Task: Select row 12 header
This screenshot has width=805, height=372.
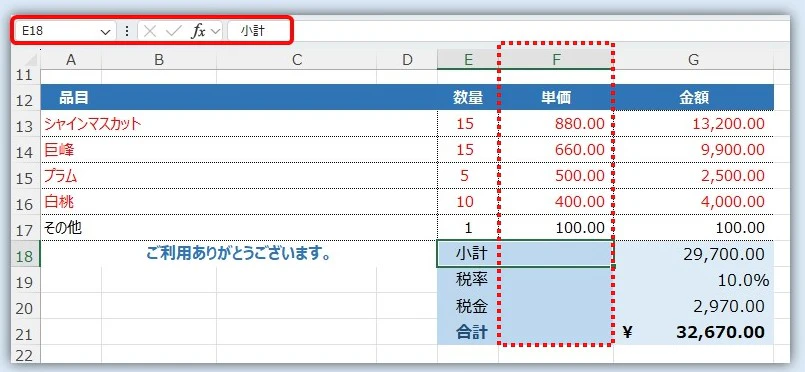Action: tap(26, 97)
